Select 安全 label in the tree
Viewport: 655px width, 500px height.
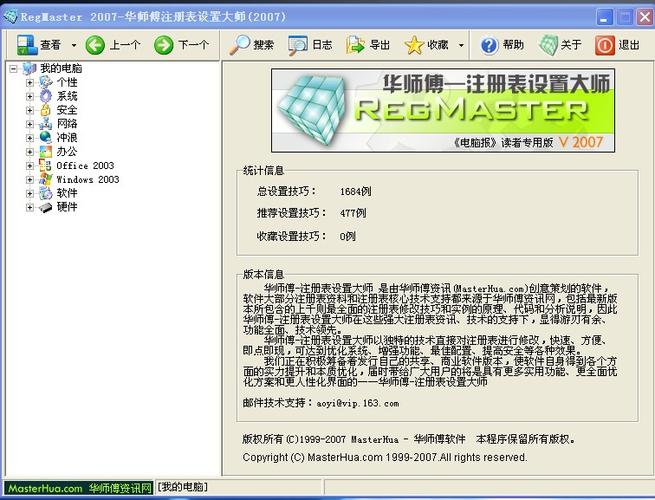coord(67,110)
